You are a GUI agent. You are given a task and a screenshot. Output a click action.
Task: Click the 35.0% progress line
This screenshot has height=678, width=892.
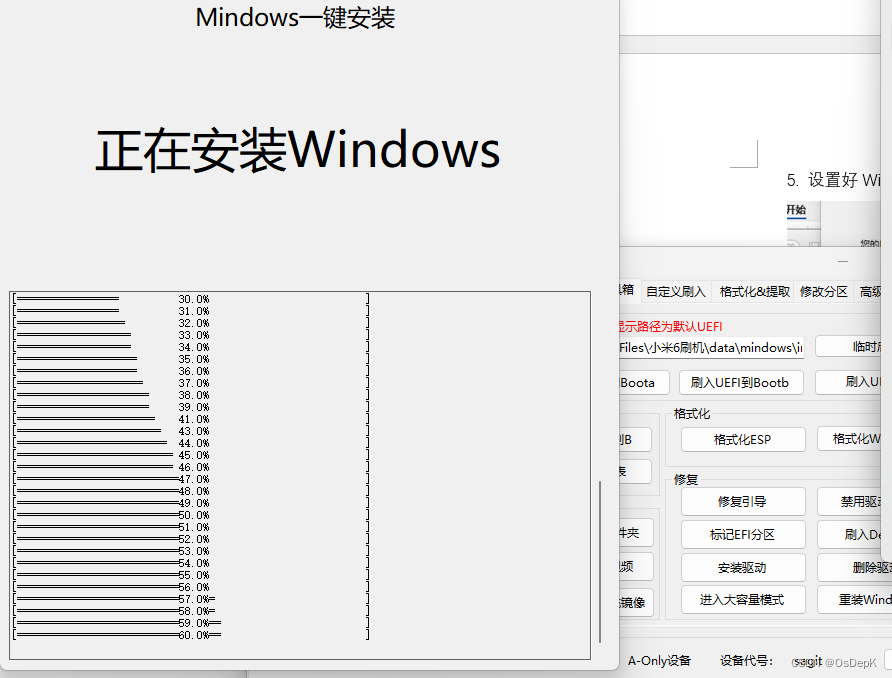[x=191, y=359]
